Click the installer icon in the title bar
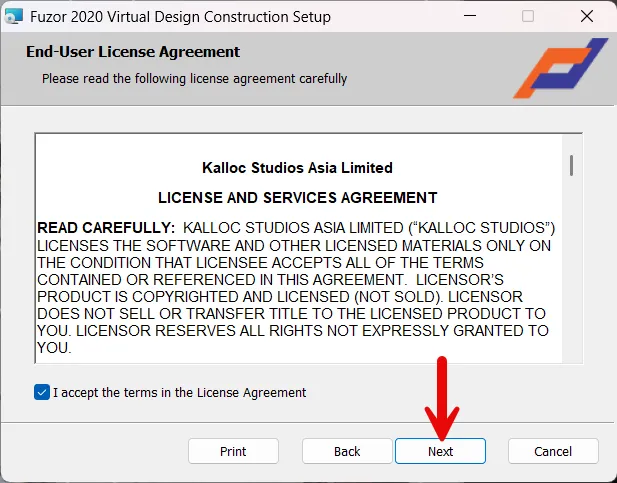The image size is (617, 483). (x=15, y=17)
